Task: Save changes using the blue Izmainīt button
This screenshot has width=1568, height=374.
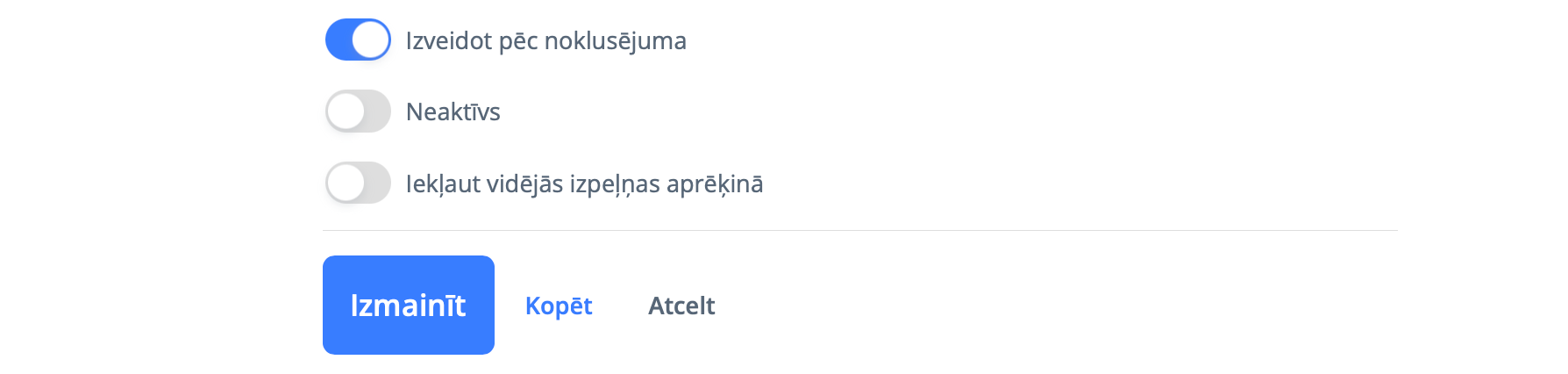Action: click(x=408, y=306)
